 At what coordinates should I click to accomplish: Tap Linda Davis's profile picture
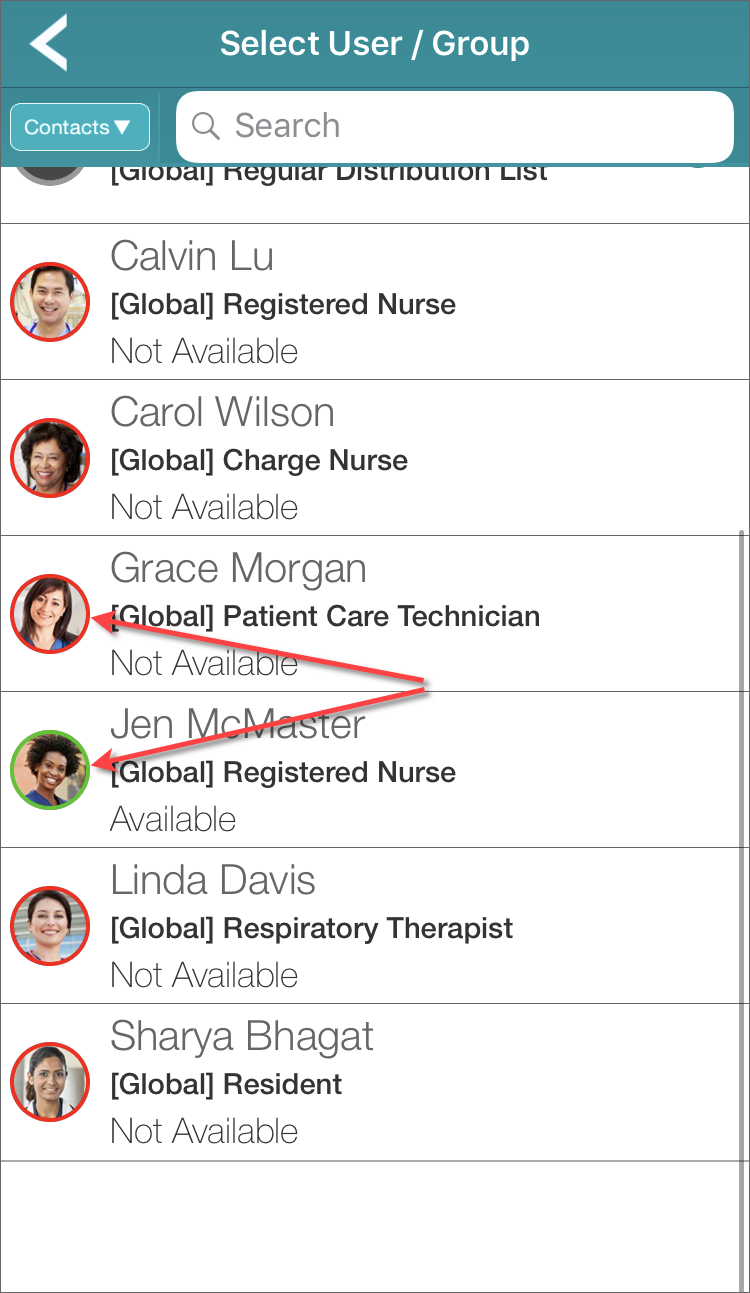coord(50,926)
